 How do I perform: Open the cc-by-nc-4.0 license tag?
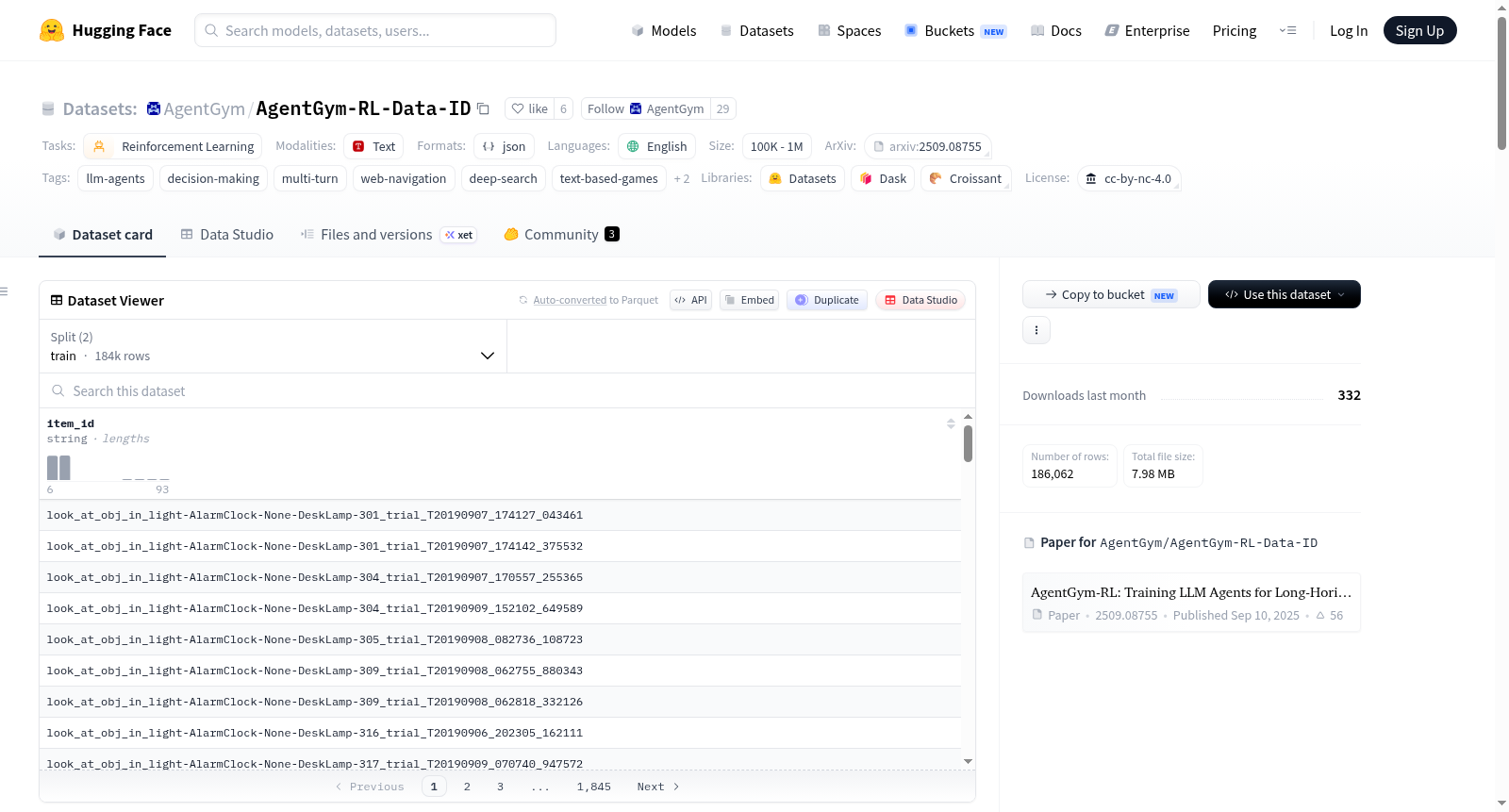pos(1129,178)
